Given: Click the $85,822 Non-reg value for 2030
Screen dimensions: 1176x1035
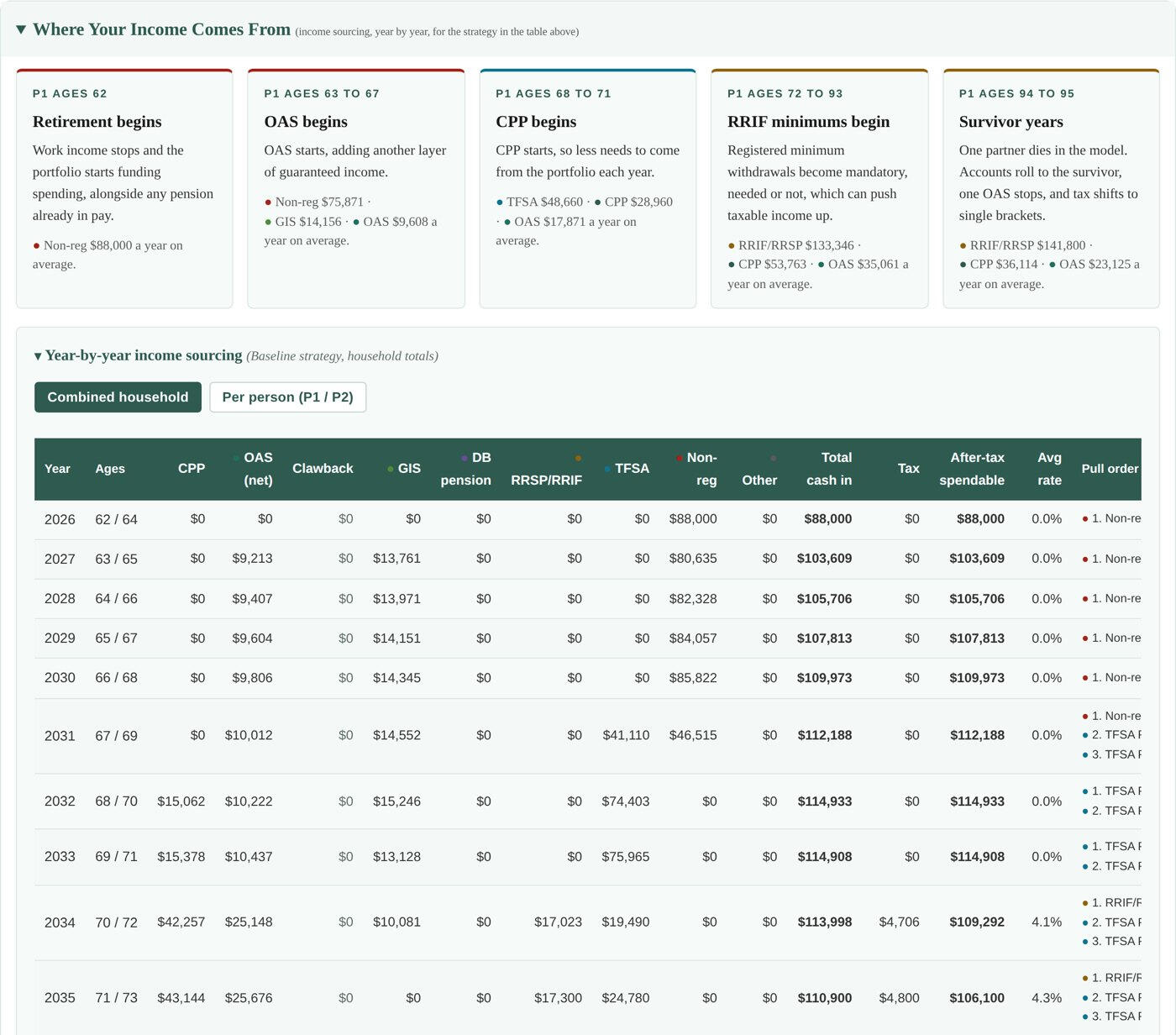Looking at the screenshot, I should pos(693,678).
